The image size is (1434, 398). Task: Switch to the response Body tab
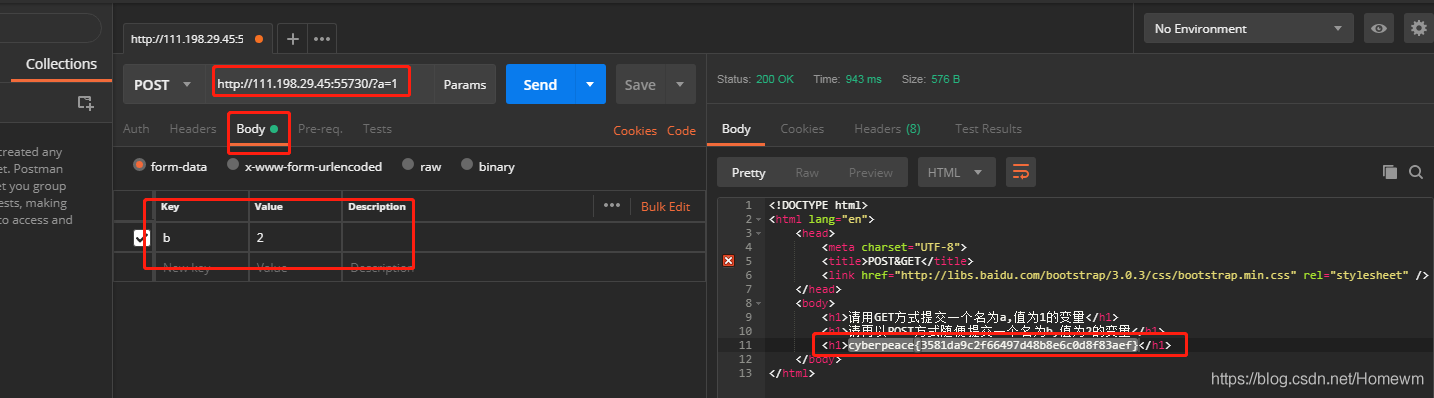click(736, 129)
